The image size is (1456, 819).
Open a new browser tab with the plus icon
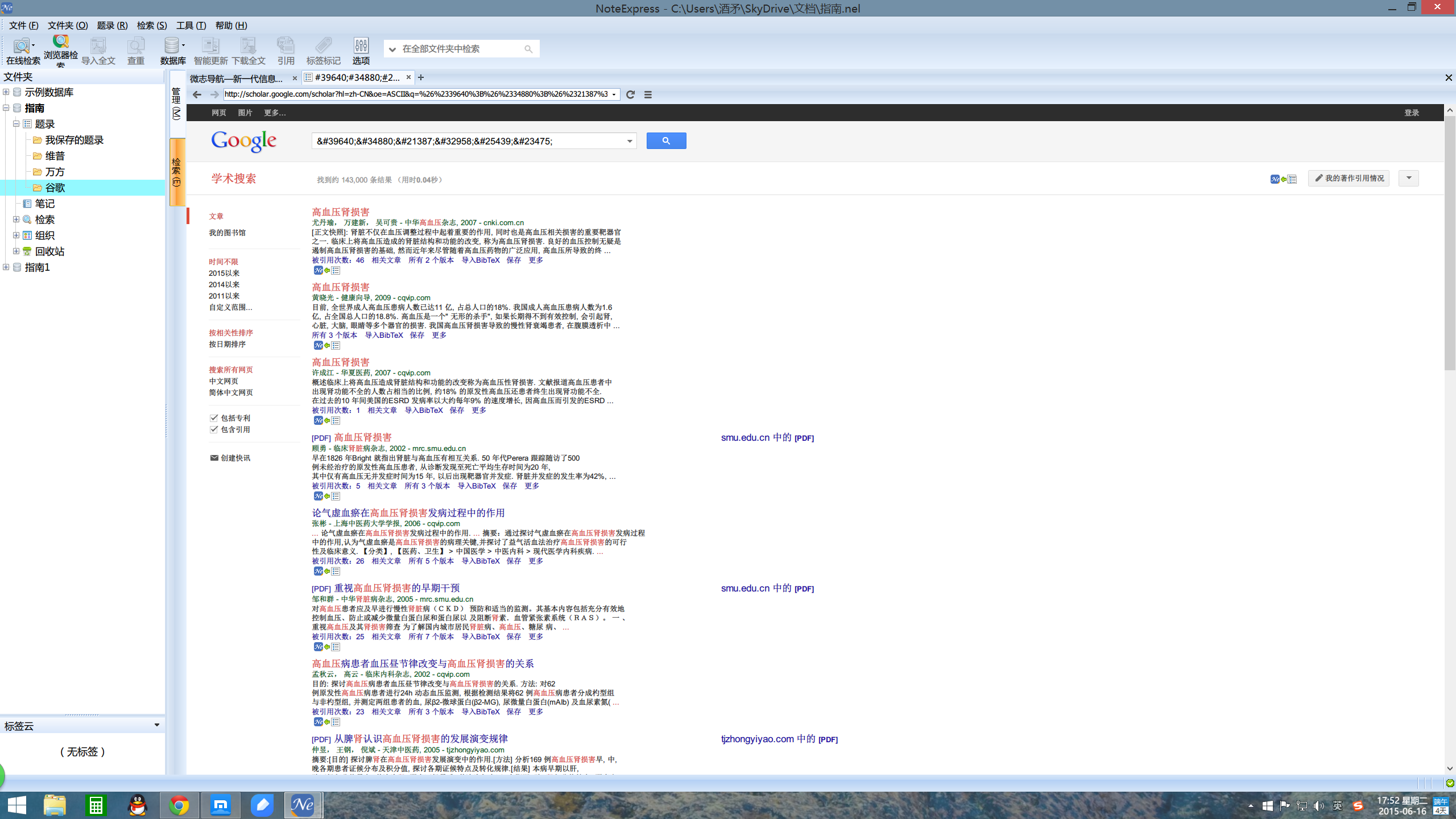pyautogui.click(x=421, y=77)
